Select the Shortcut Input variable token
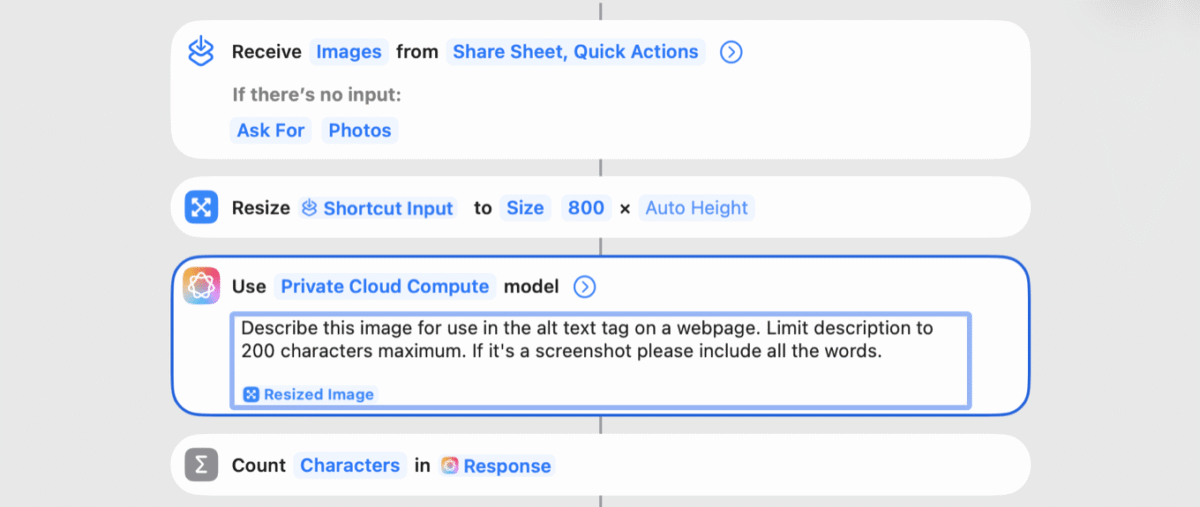 [x=378, y=208]
